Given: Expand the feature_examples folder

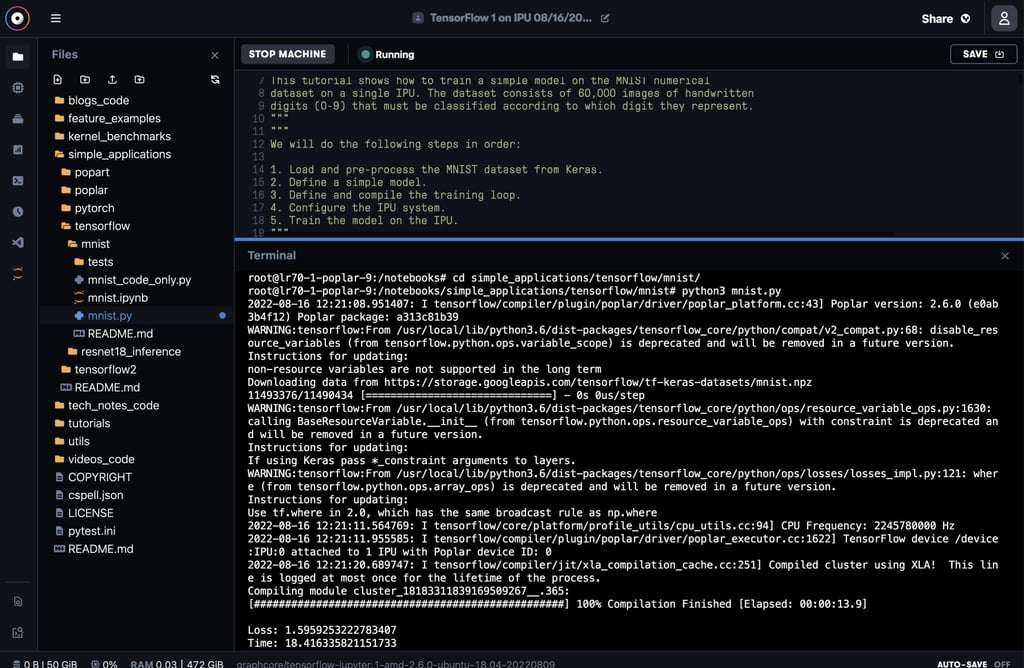Looking at the screenshot, I should coord(108,118).
